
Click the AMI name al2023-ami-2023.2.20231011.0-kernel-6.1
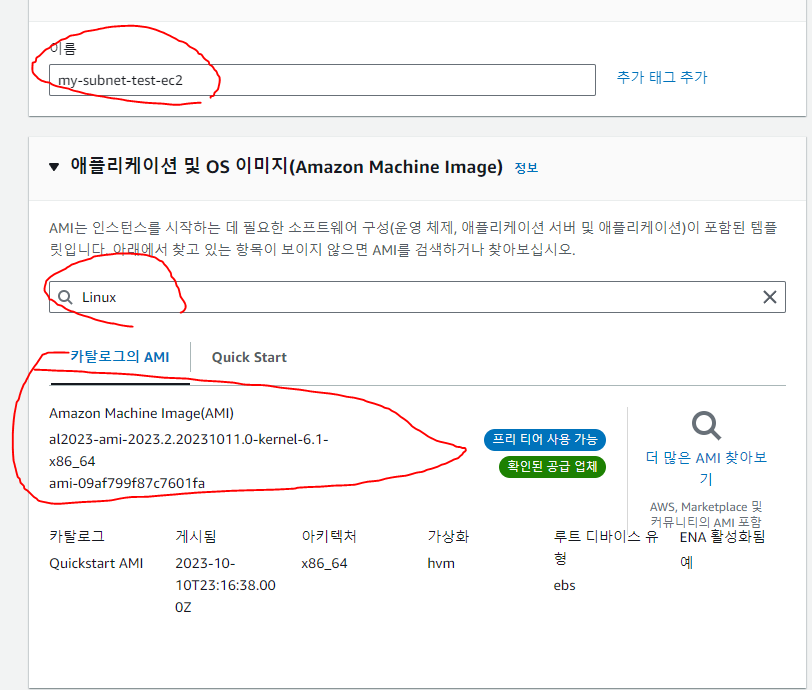point(188,450)
